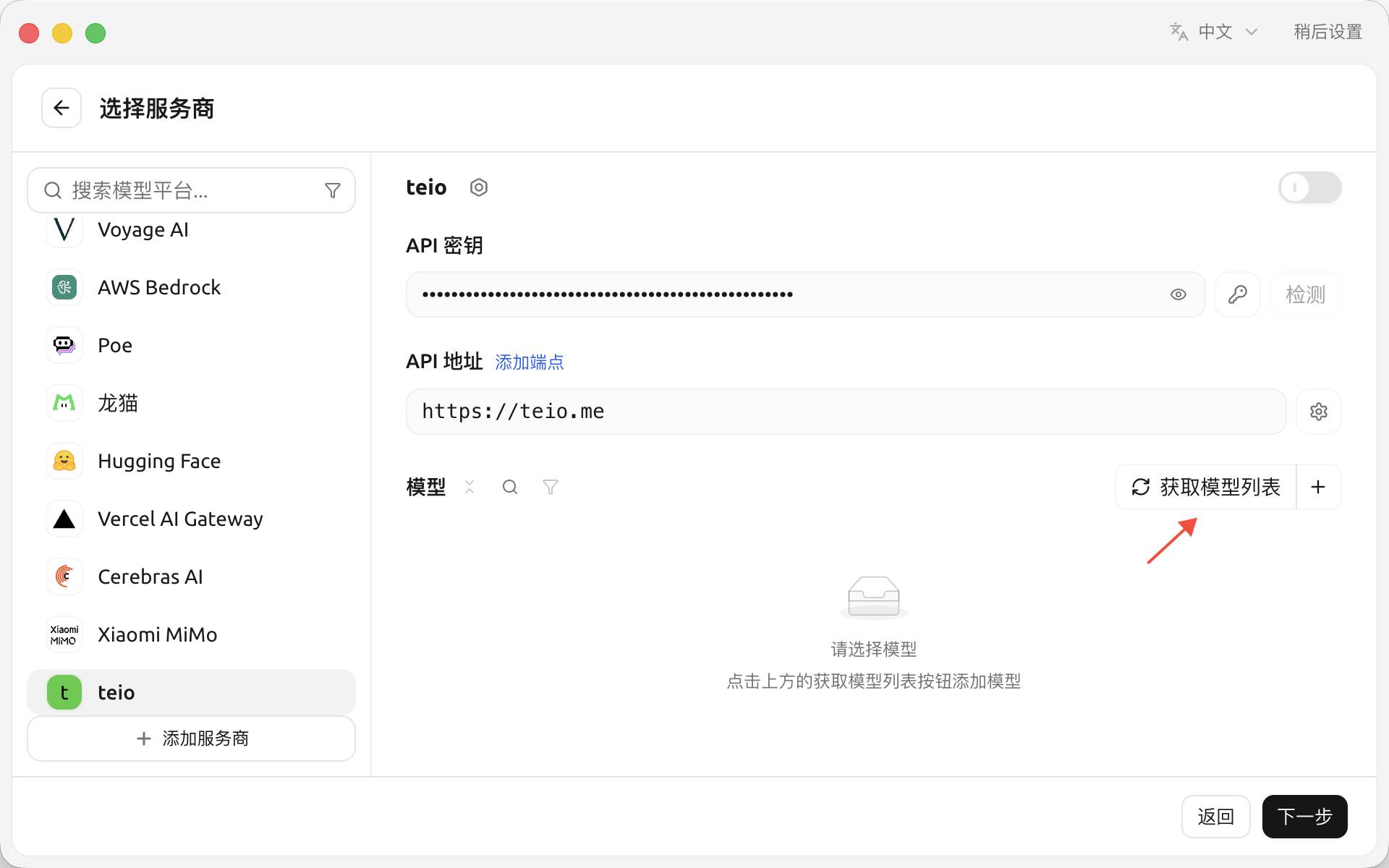
Task: Click 稍后设置 at top right
Action: [1328, 32]
